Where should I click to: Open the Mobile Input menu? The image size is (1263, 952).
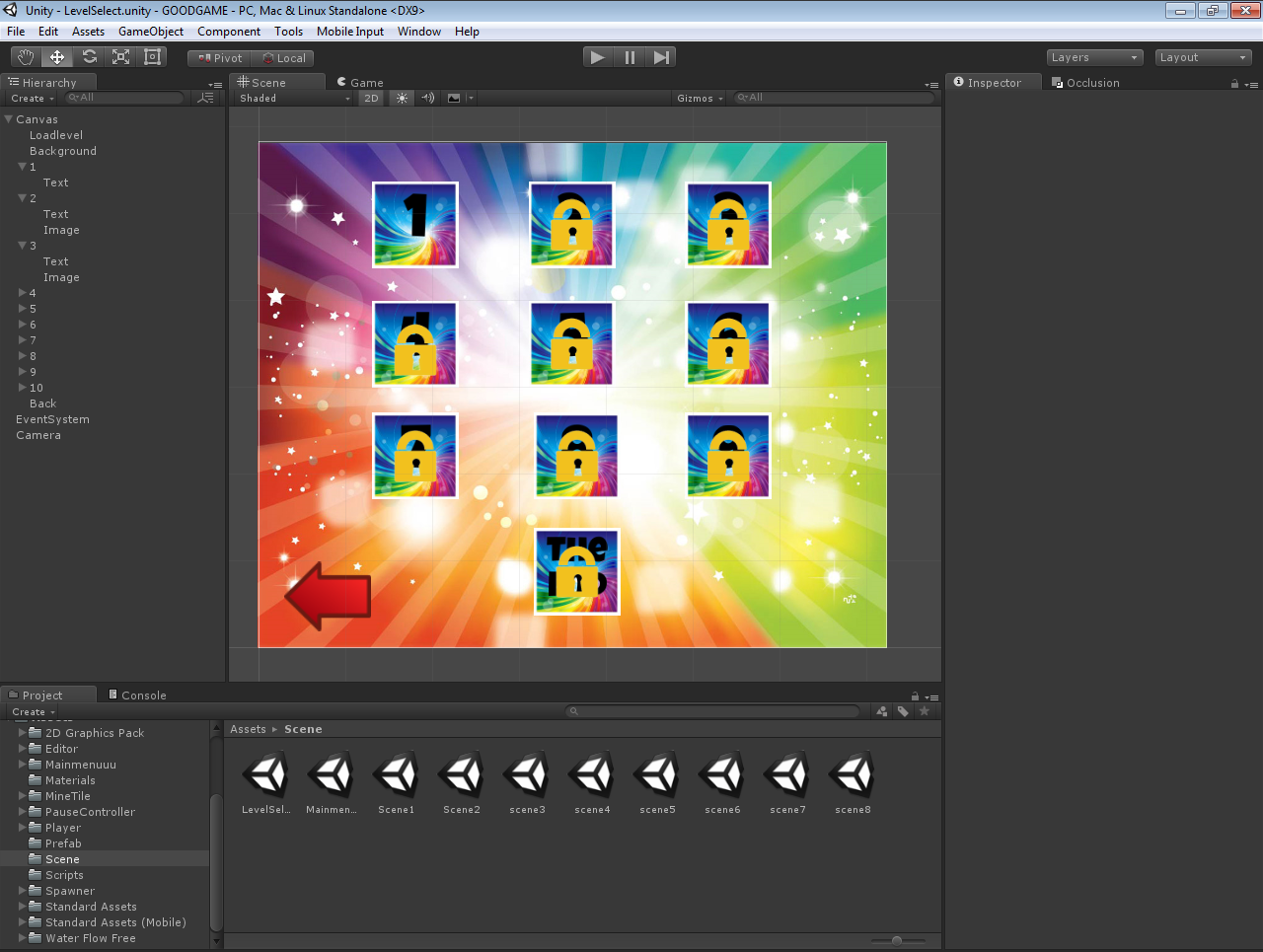click(x=350, y=32)
